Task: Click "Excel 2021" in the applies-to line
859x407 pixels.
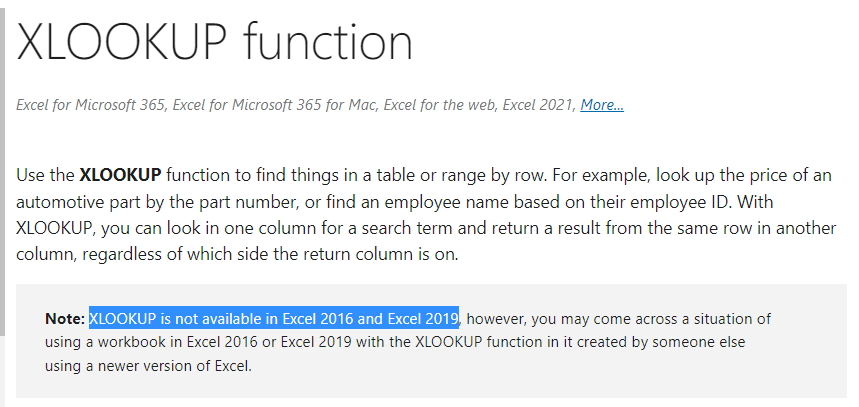Action: (539, 105)
